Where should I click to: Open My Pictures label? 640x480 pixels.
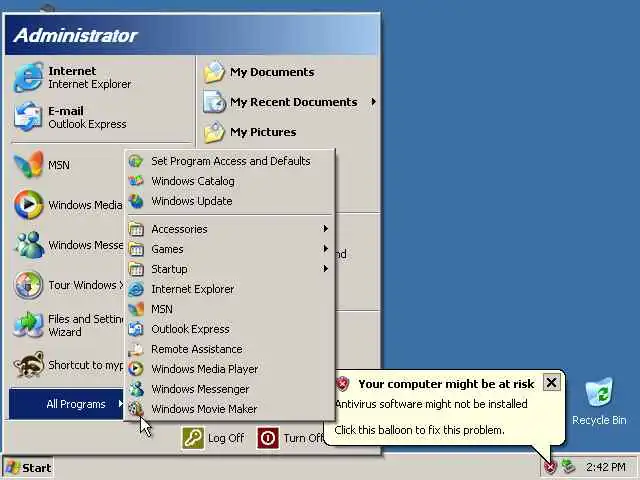[x=263, y=132]
